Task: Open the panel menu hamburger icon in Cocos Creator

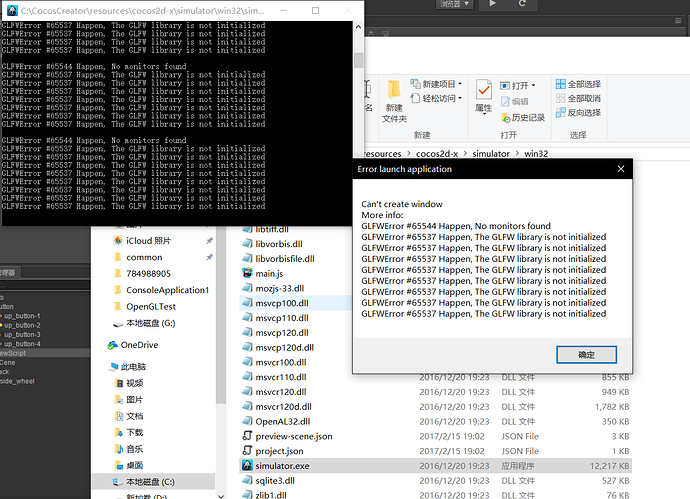Action: coord(678,21)
